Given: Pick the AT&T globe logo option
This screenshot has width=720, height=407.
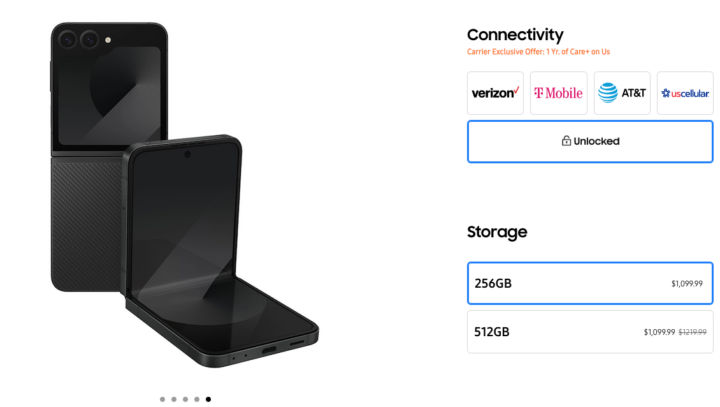Looking at the screenshot, I should click(x=622, y=93).
